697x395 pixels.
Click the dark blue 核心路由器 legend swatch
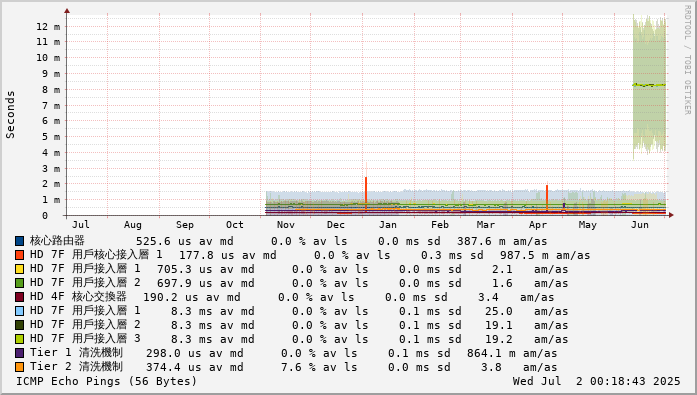click(20, 241)
